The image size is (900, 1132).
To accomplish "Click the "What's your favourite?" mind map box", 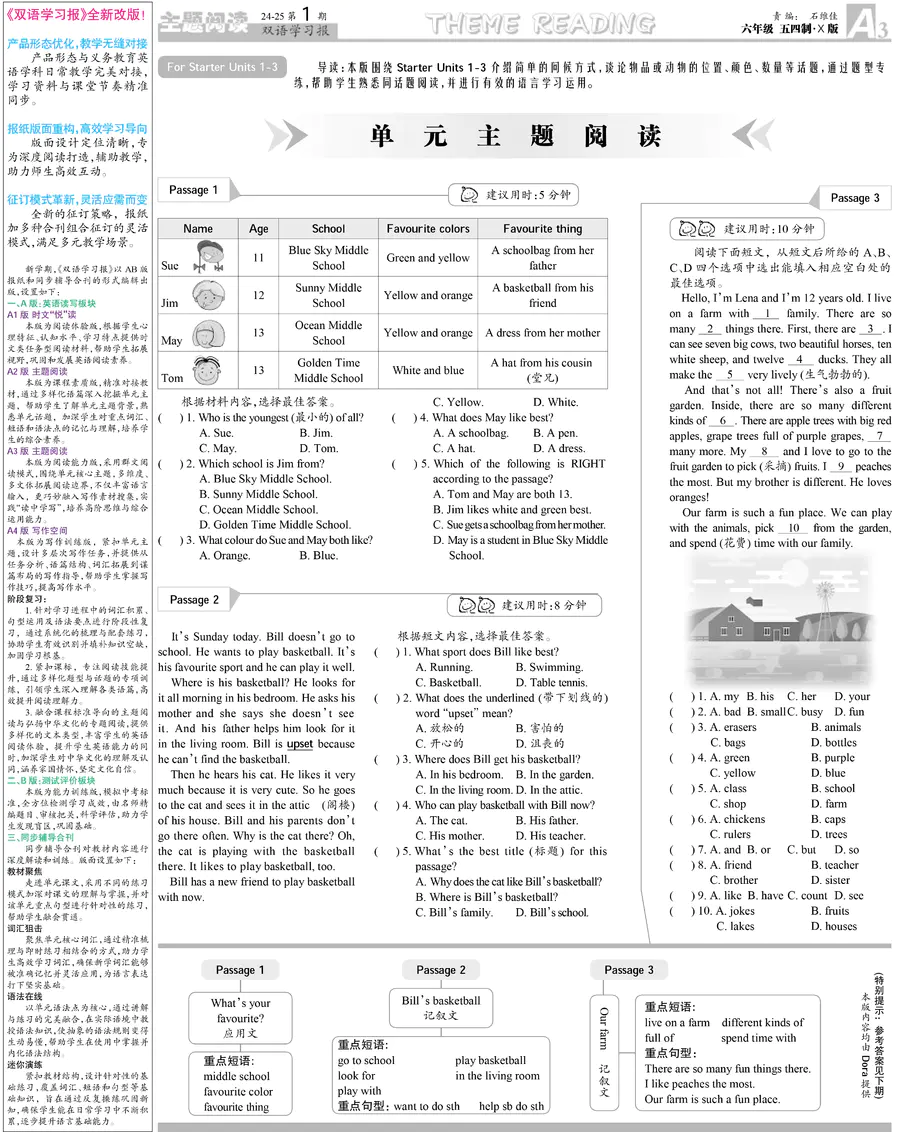I will point(240,1017).
